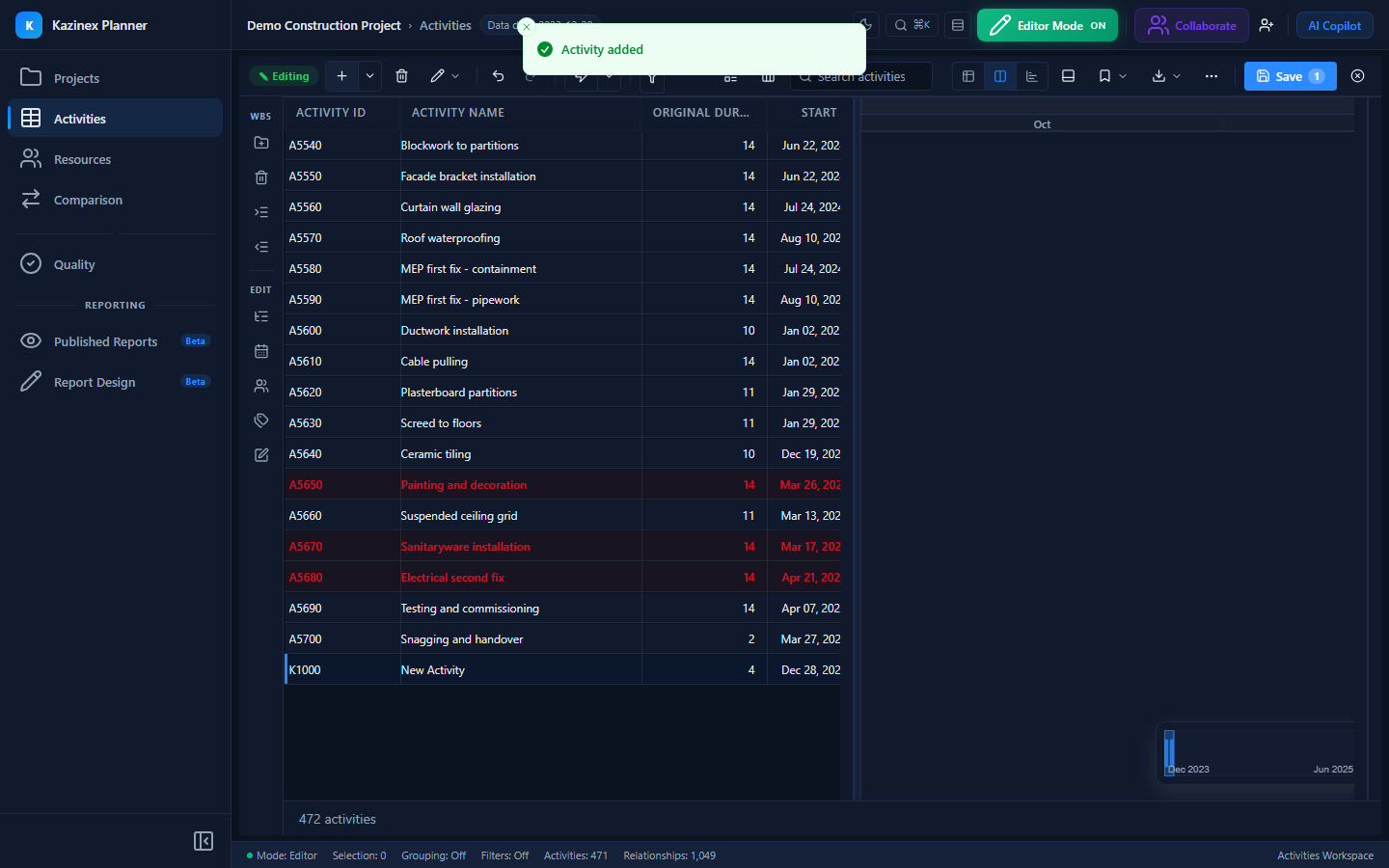The width and height of the screenshot is (1389, 868).
Task: Open the calendar edit tool
Action: click(x=261, y=351)
